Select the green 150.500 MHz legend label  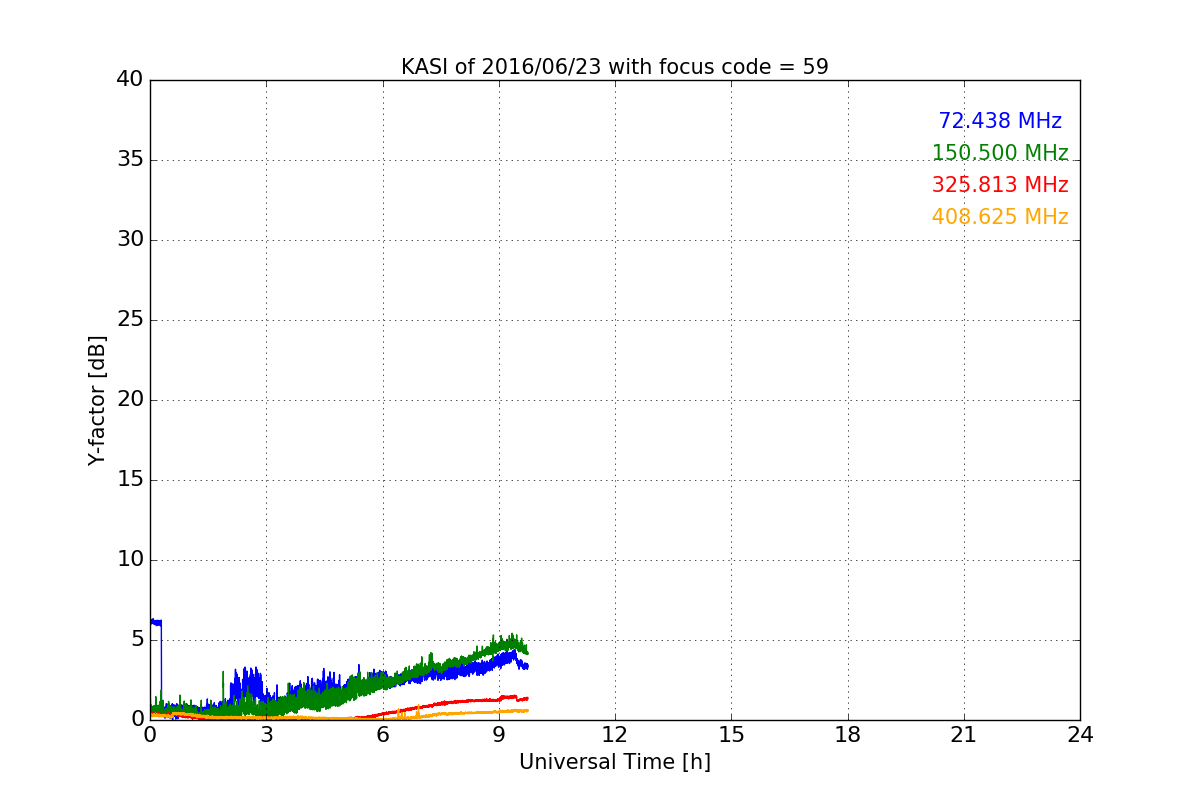click(1000, 153)
